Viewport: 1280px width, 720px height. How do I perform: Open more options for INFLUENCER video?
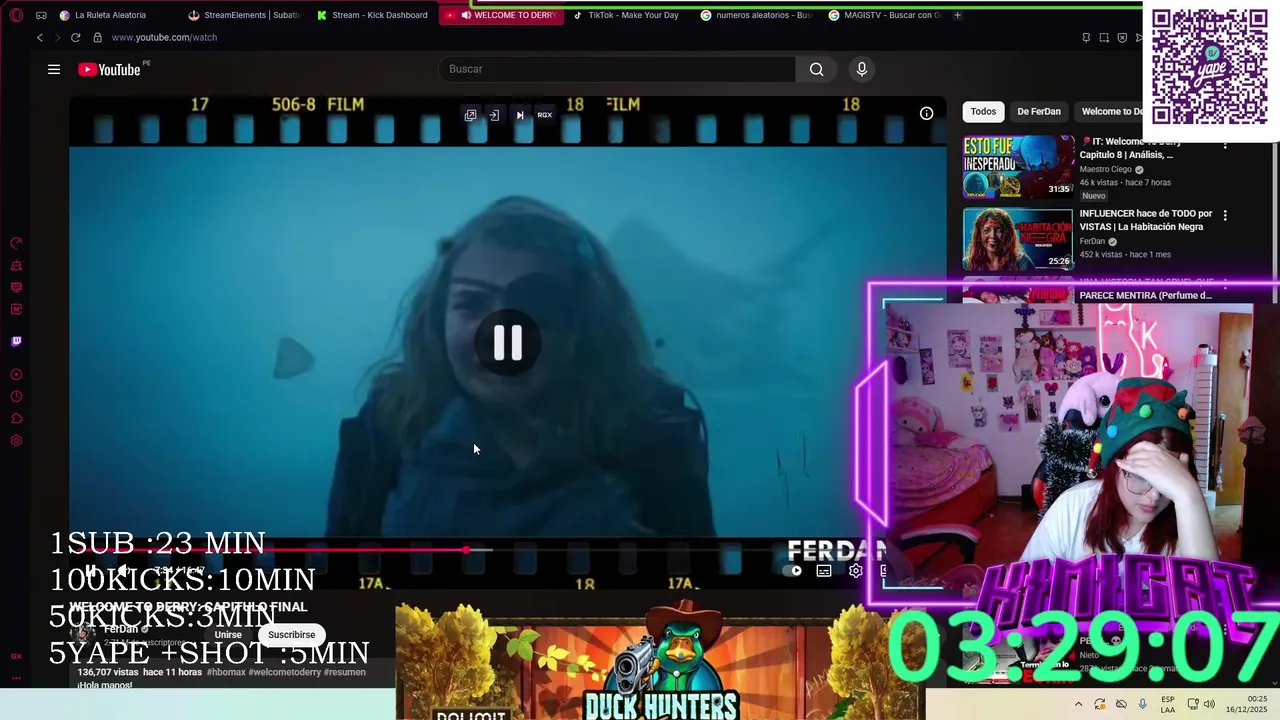click(x=1225, y=215)
